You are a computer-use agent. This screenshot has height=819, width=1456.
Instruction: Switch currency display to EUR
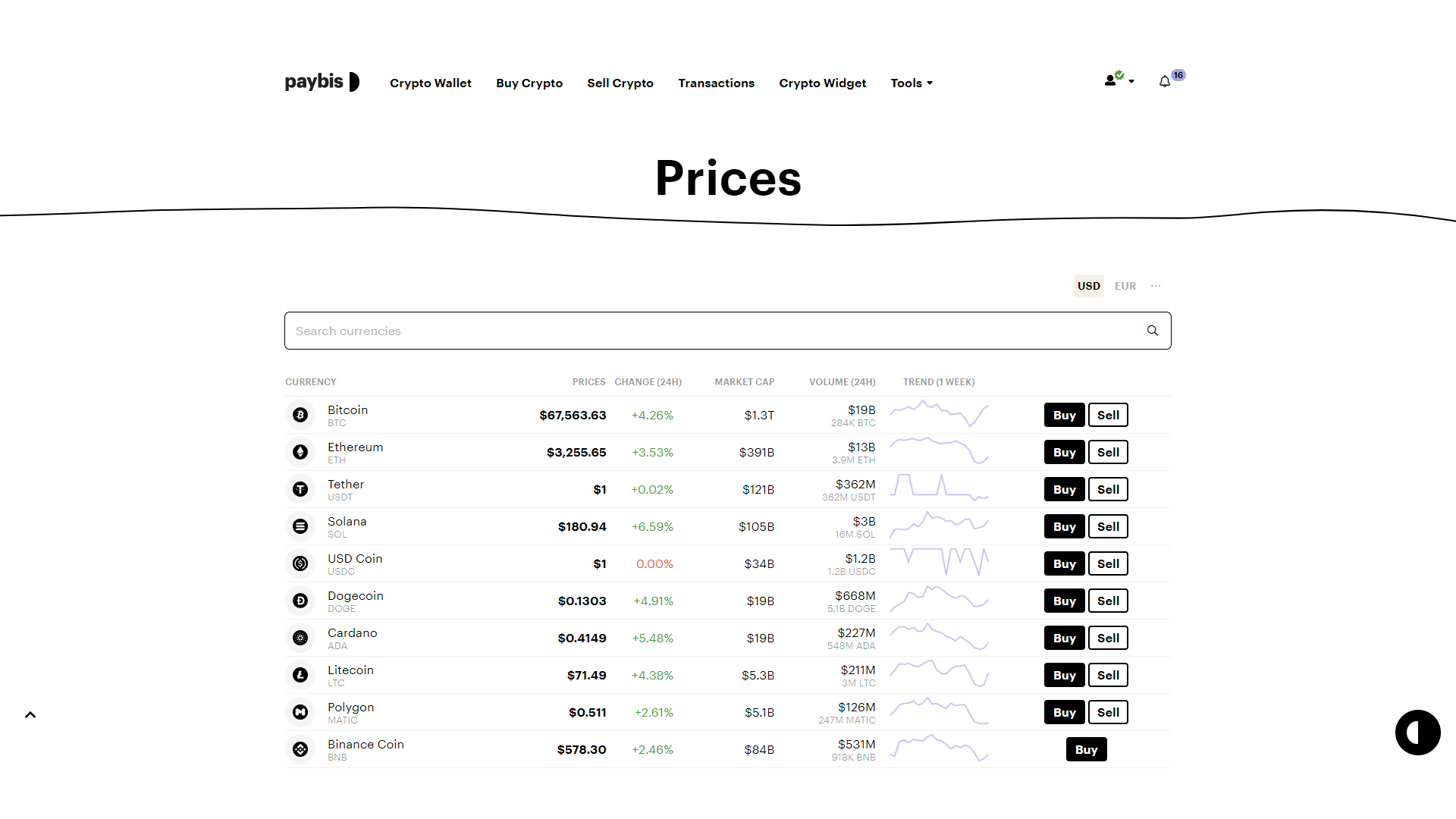pos(1125,285)
